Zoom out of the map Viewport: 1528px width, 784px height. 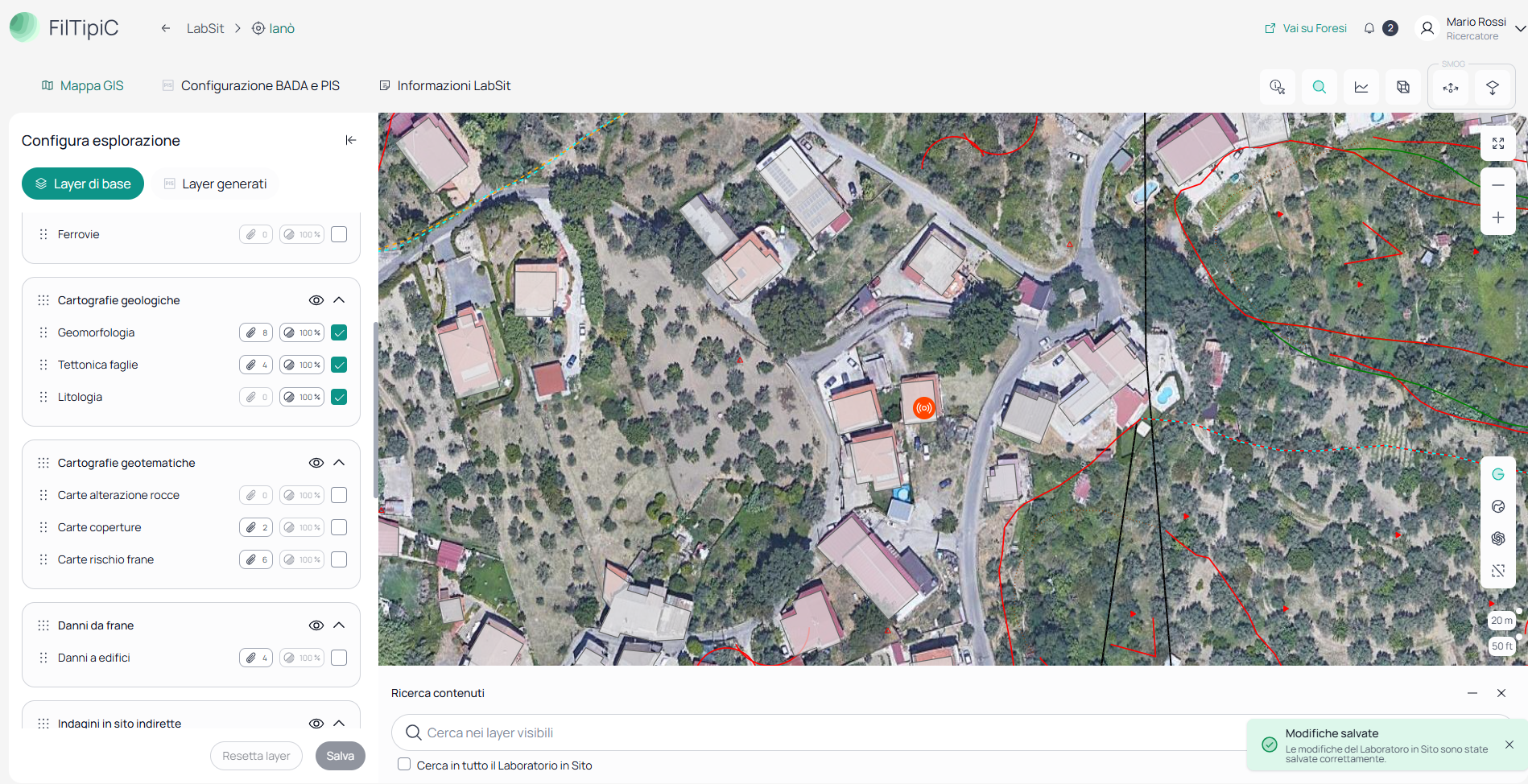[1498, 185]
